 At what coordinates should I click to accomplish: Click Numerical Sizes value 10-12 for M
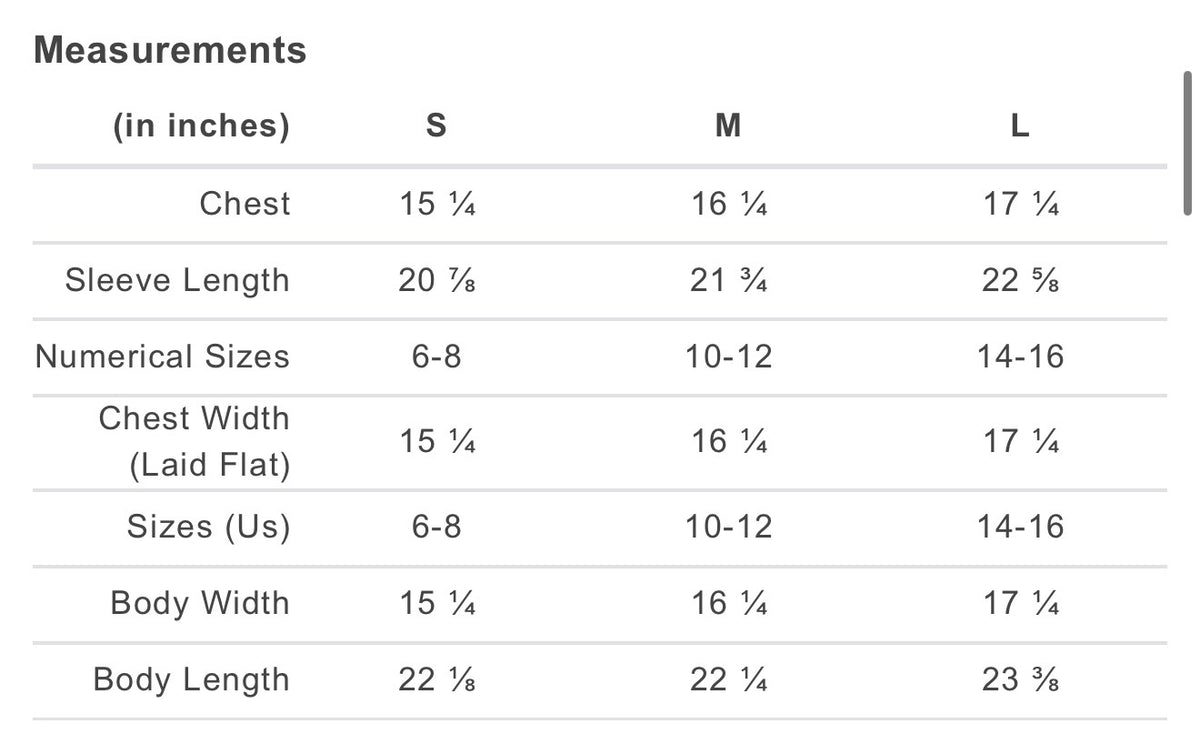pos(729,357)
